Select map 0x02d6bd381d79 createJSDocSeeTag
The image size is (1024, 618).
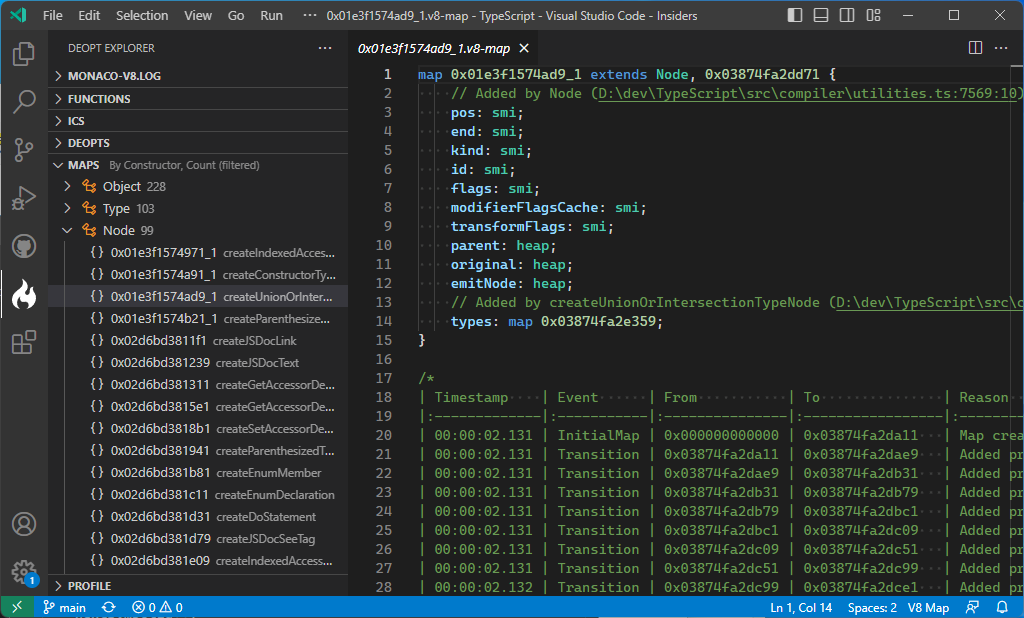tap(198, 539)
